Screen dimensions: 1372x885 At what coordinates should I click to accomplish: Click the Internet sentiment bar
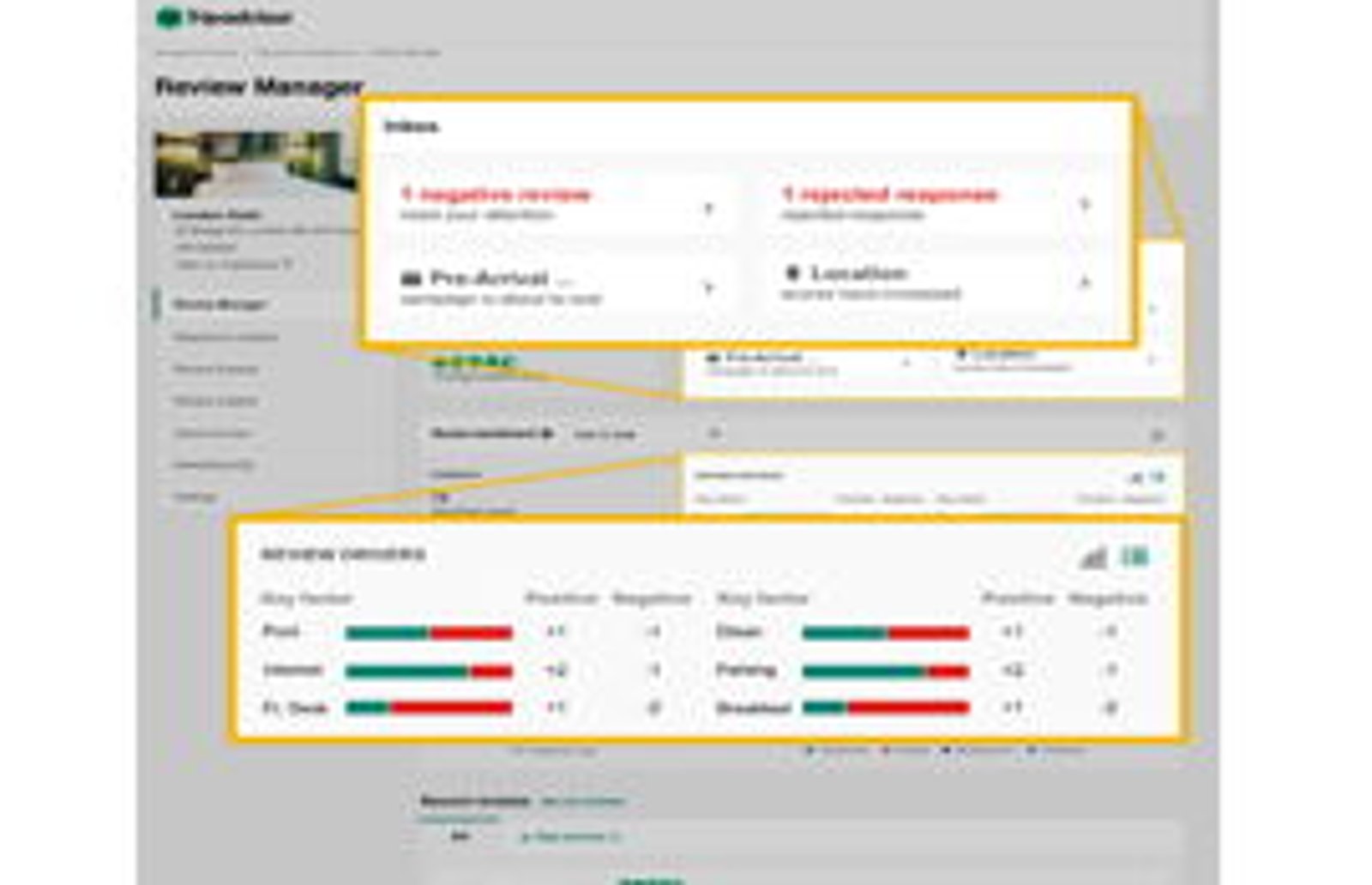tap(429, 671)
